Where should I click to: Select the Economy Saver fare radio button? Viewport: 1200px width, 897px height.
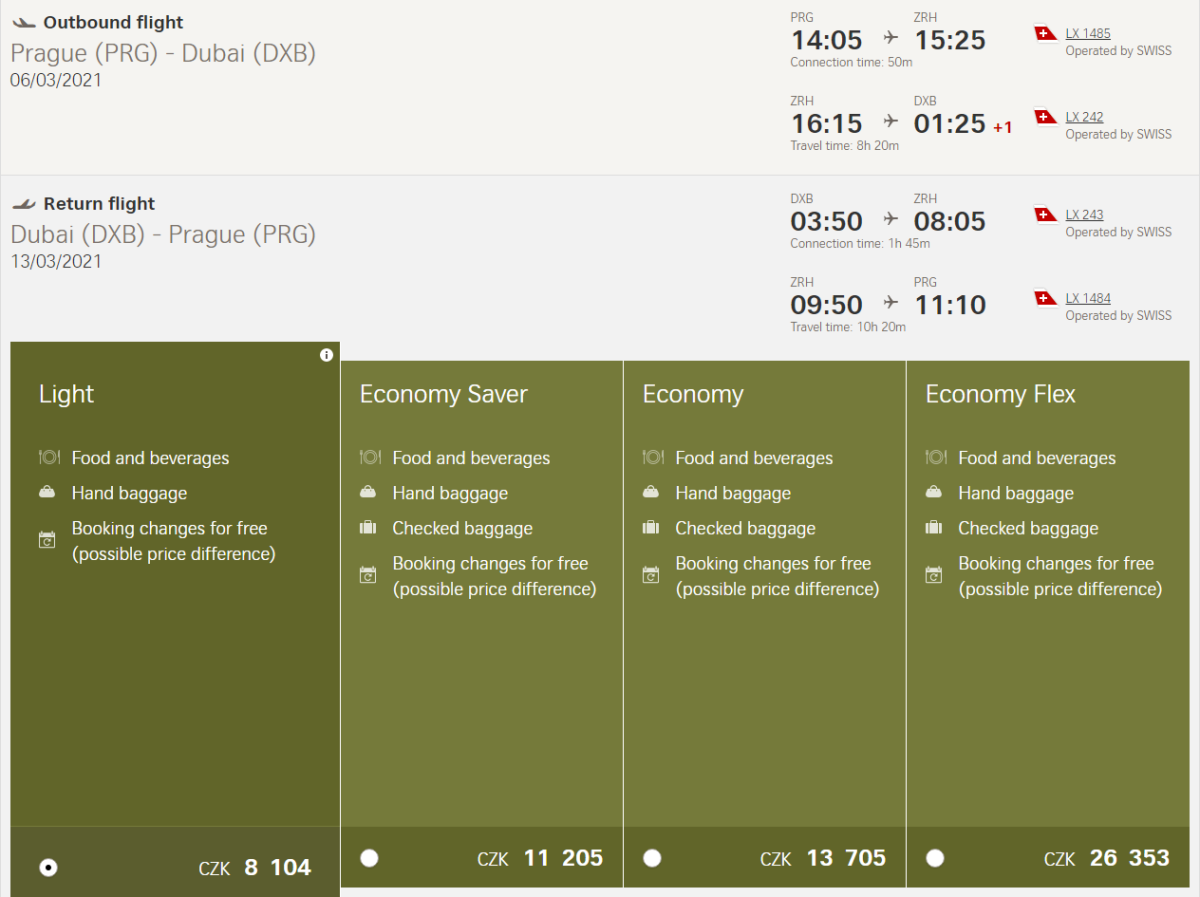(369, 858)
